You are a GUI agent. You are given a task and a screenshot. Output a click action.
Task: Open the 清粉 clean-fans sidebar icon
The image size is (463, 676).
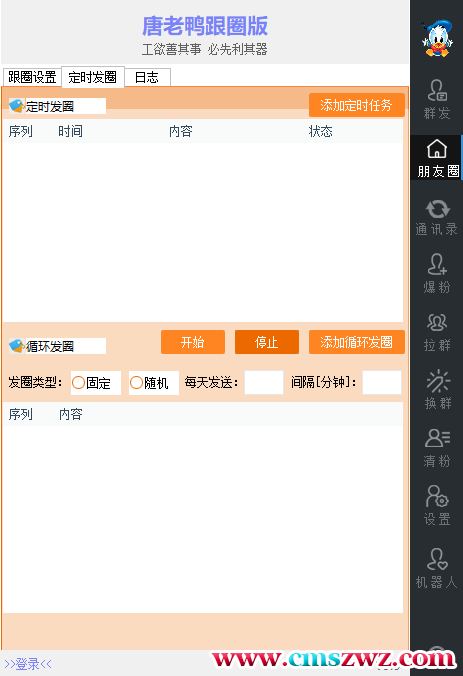tap(437, 448)
